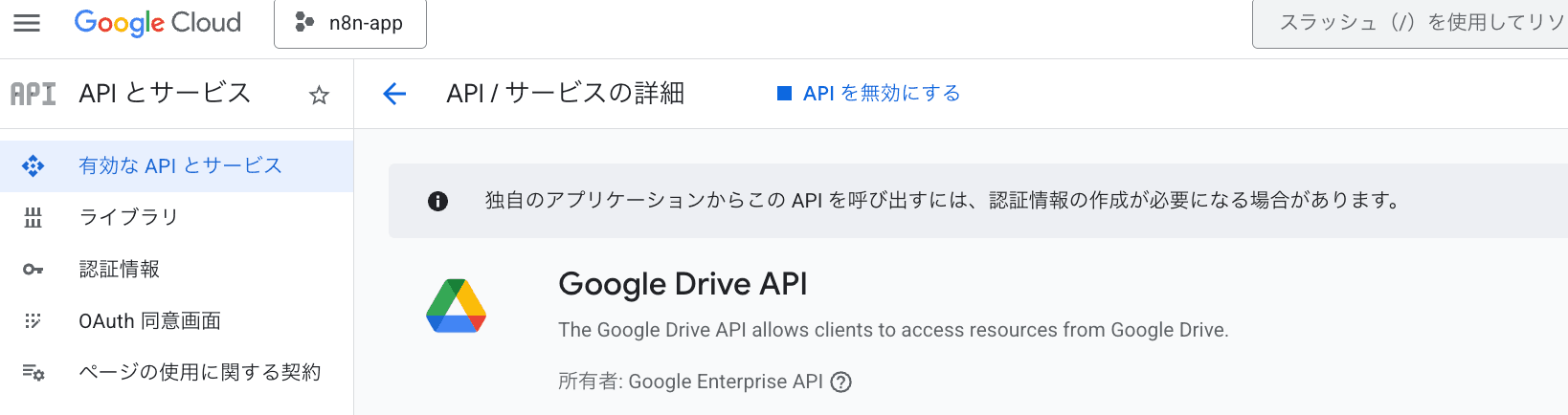Open ライブラリ from the sidebar
Screen dimensions: 1568x415
[128, 218]
